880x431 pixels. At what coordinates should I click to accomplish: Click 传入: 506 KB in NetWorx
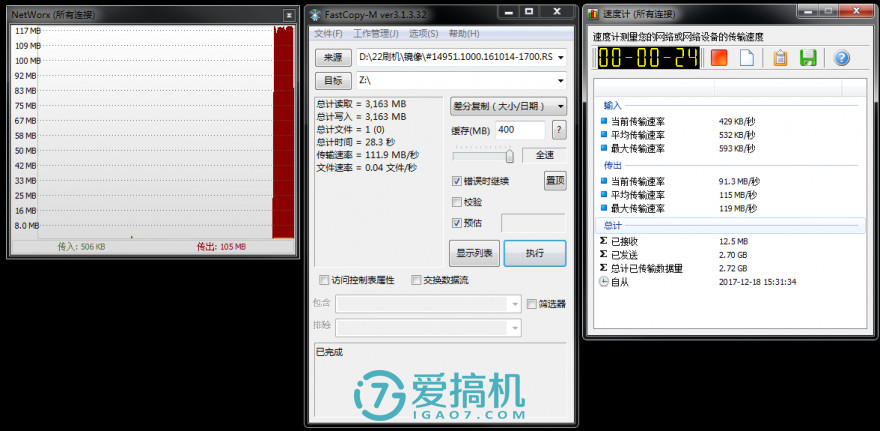point(81,246)
